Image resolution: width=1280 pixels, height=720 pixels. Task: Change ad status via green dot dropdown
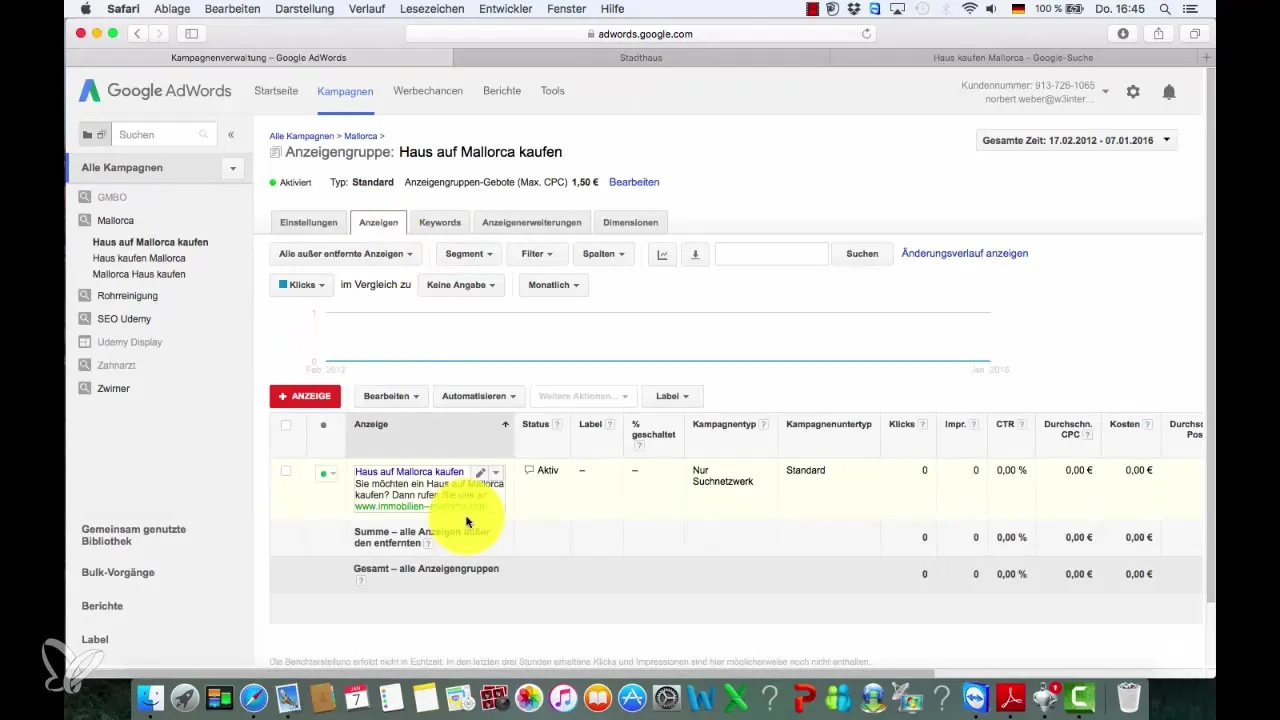coord(327,473)
